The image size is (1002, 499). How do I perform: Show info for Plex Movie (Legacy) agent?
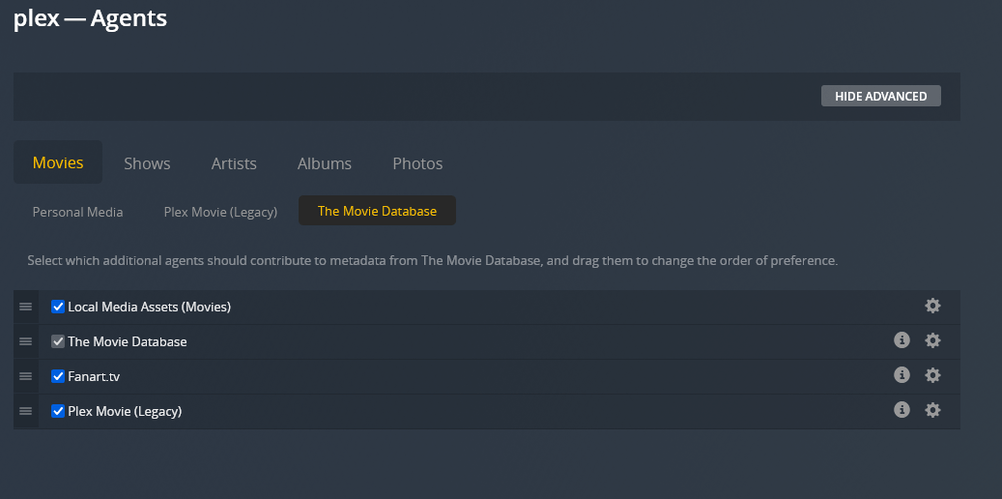pyautogui.click(x=901, y=410)
